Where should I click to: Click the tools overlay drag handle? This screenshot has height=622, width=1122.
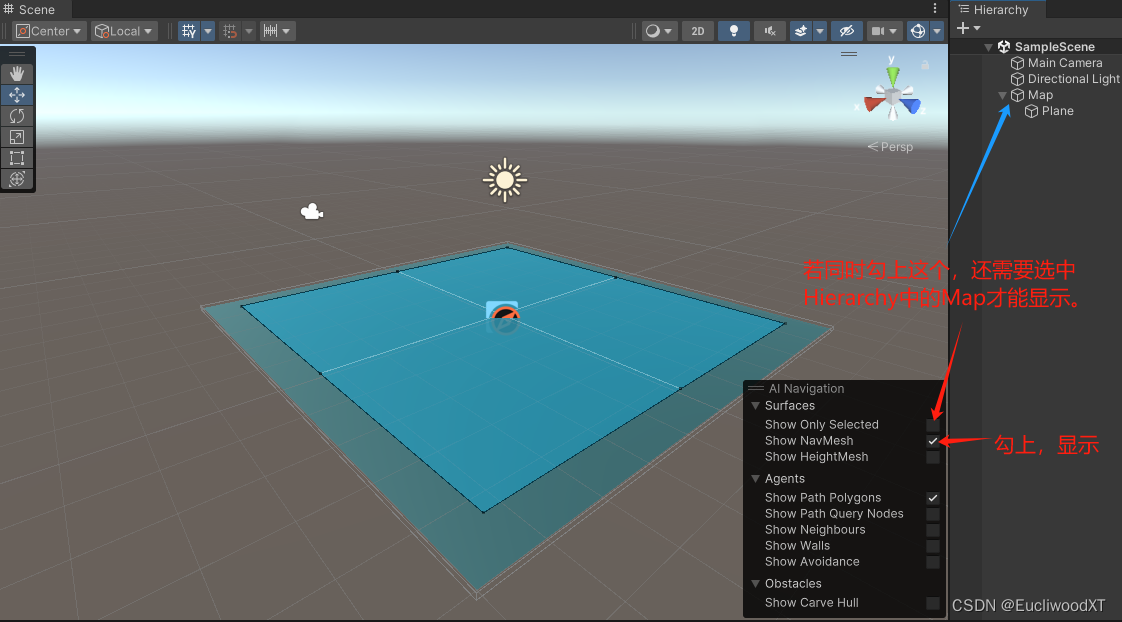17,54
